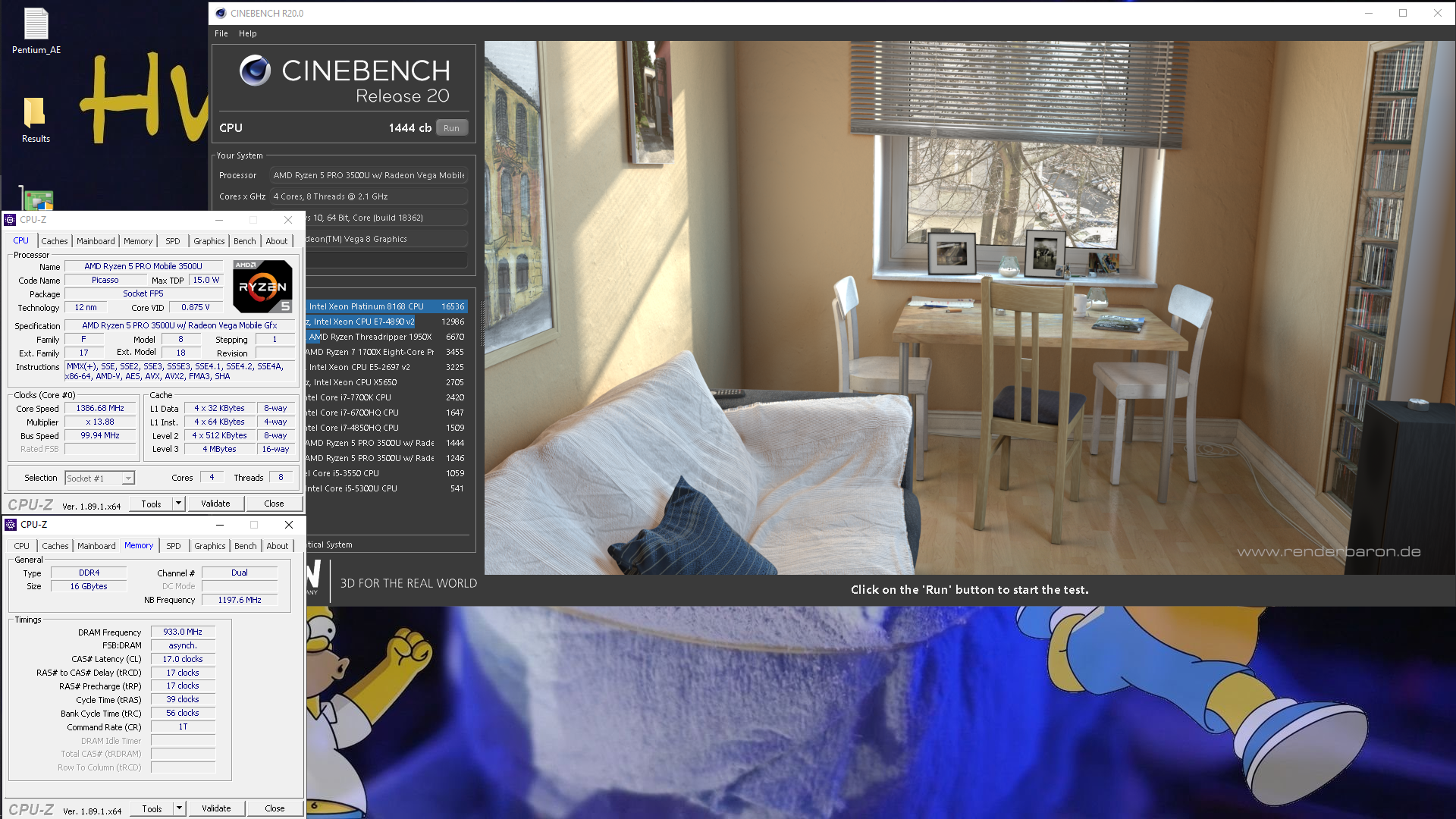The width and height of the screenshot is (1456, 819).
Task: Open Mainboard tab in bottom CPU-Z window
Action: pos(96,546)
